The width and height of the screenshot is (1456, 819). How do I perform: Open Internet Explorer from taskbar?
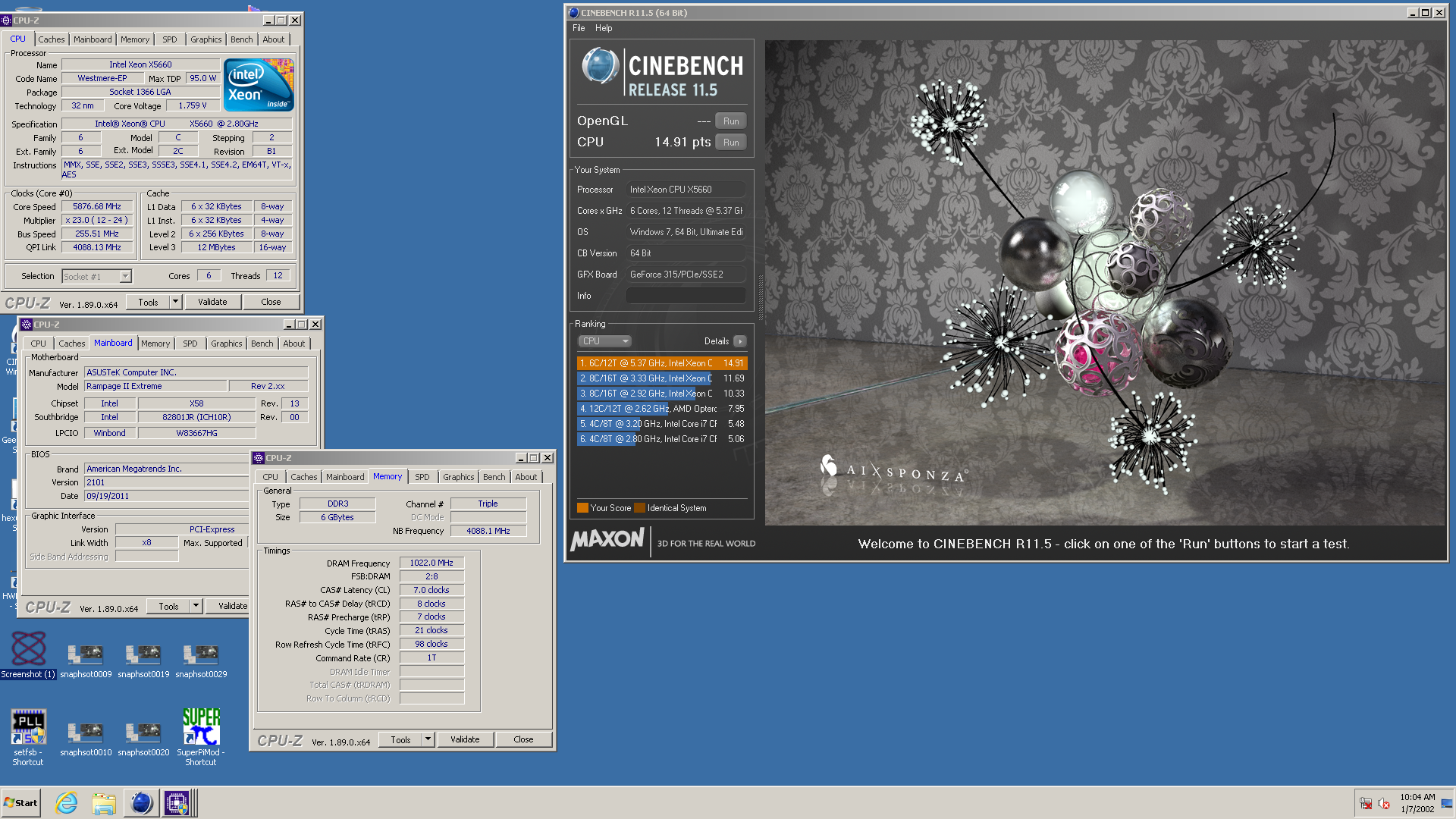coord(67,803)
